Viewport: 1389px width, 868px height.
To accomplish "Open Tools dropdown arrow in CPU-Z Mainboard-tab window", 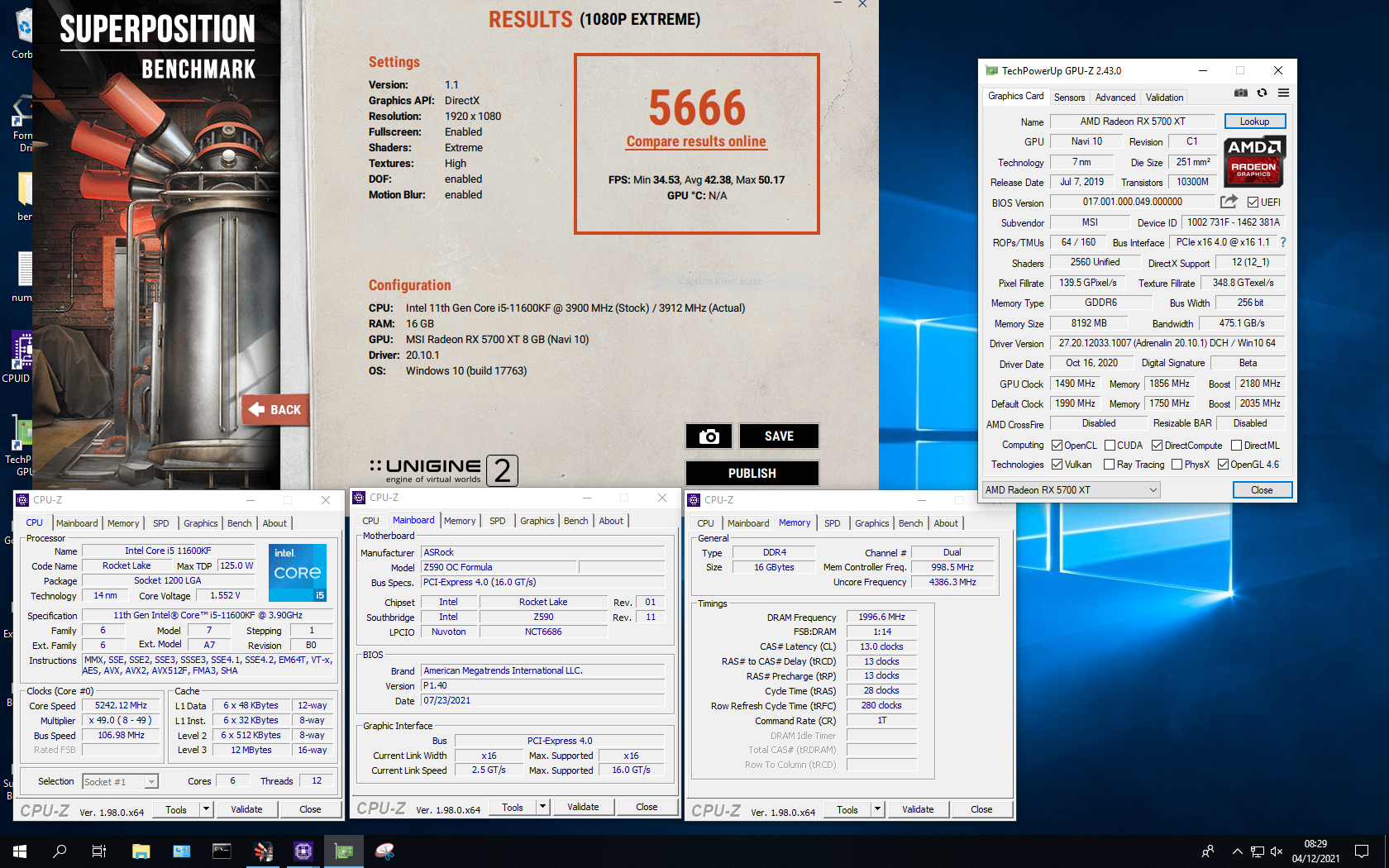I will [x=542, y=807].
